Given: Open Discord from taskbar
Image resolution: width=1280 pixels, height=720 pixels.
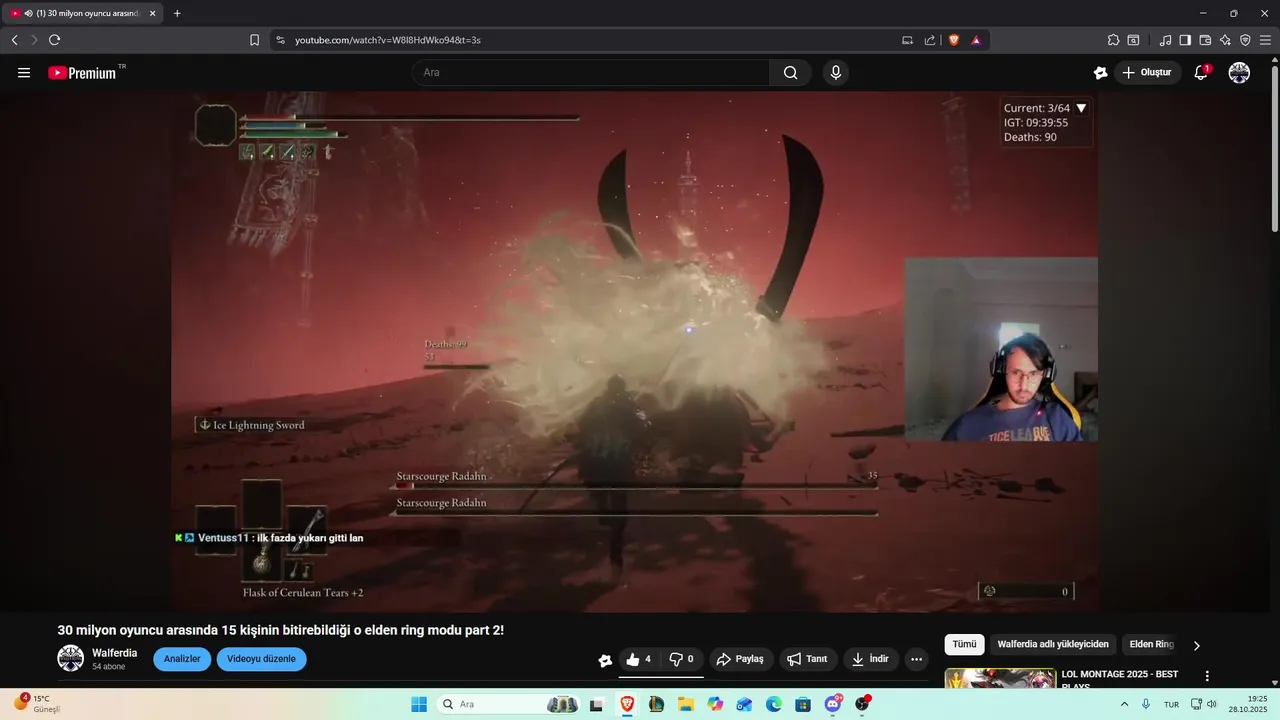Looking at the screenshot, I should [833, 704].
